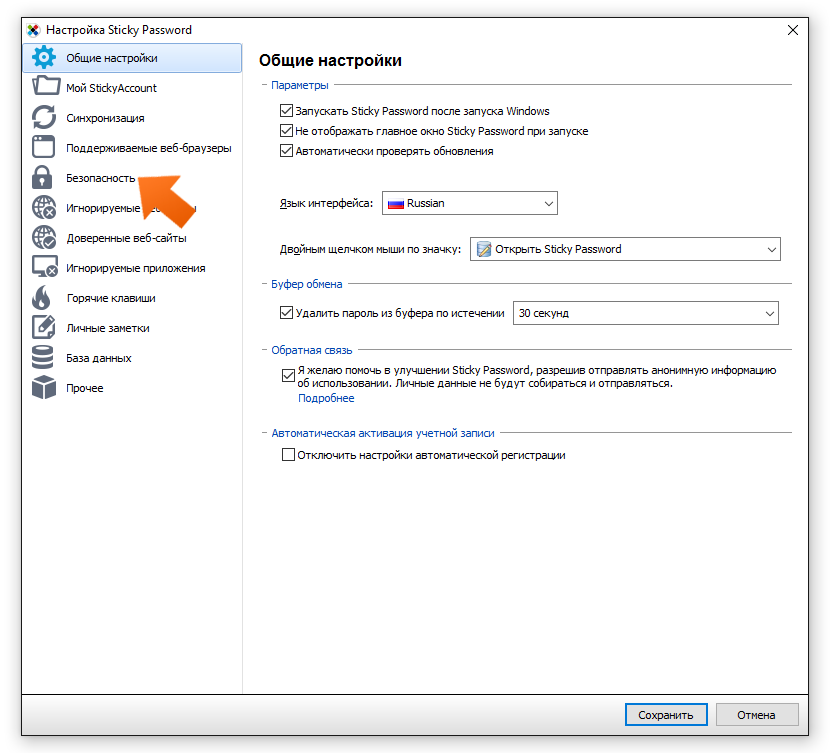This screenshot has height=753, width=831.
Task: Open Игнорируемые приложения via its monitor icon
Action: [45, 267]
